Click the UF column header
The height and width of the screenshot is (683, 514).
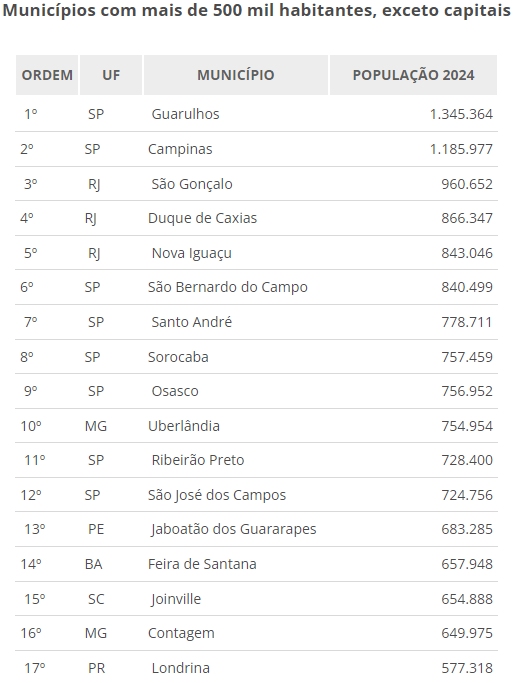click(x=111, y=75)
